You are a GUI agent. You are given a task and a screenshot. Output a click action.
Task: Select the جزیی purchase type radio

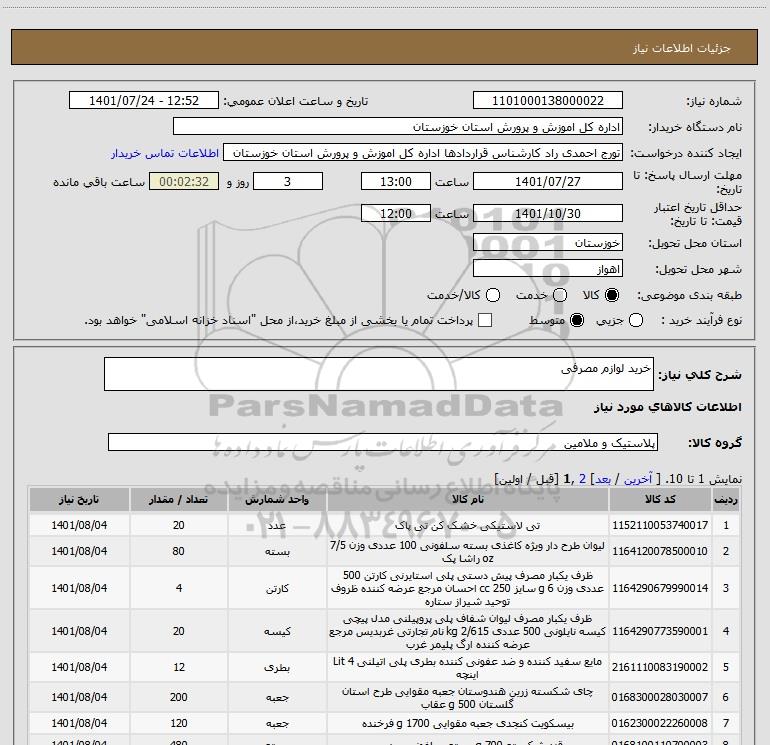click(635, 320)
